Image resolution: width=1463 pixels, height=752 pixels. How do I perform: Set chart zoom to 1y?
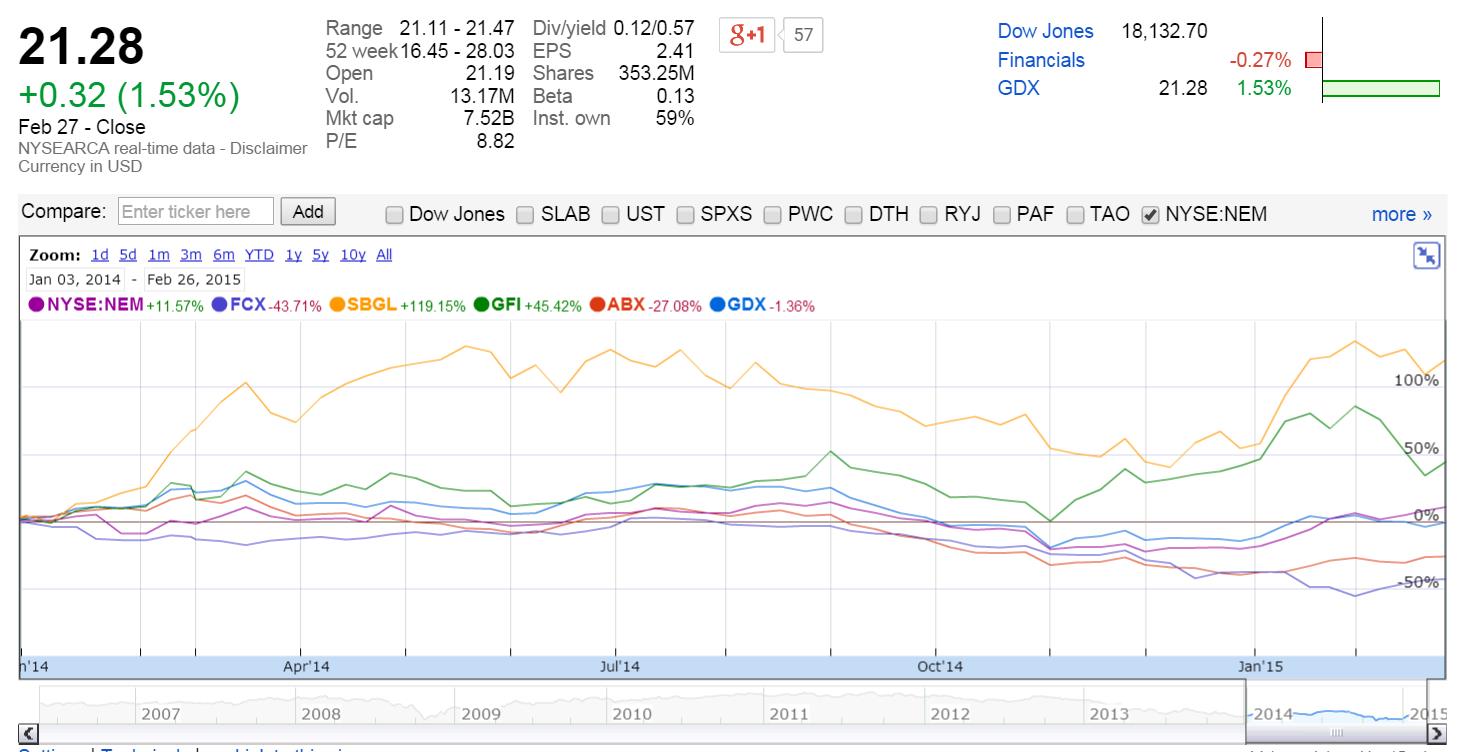coord(293,255)
